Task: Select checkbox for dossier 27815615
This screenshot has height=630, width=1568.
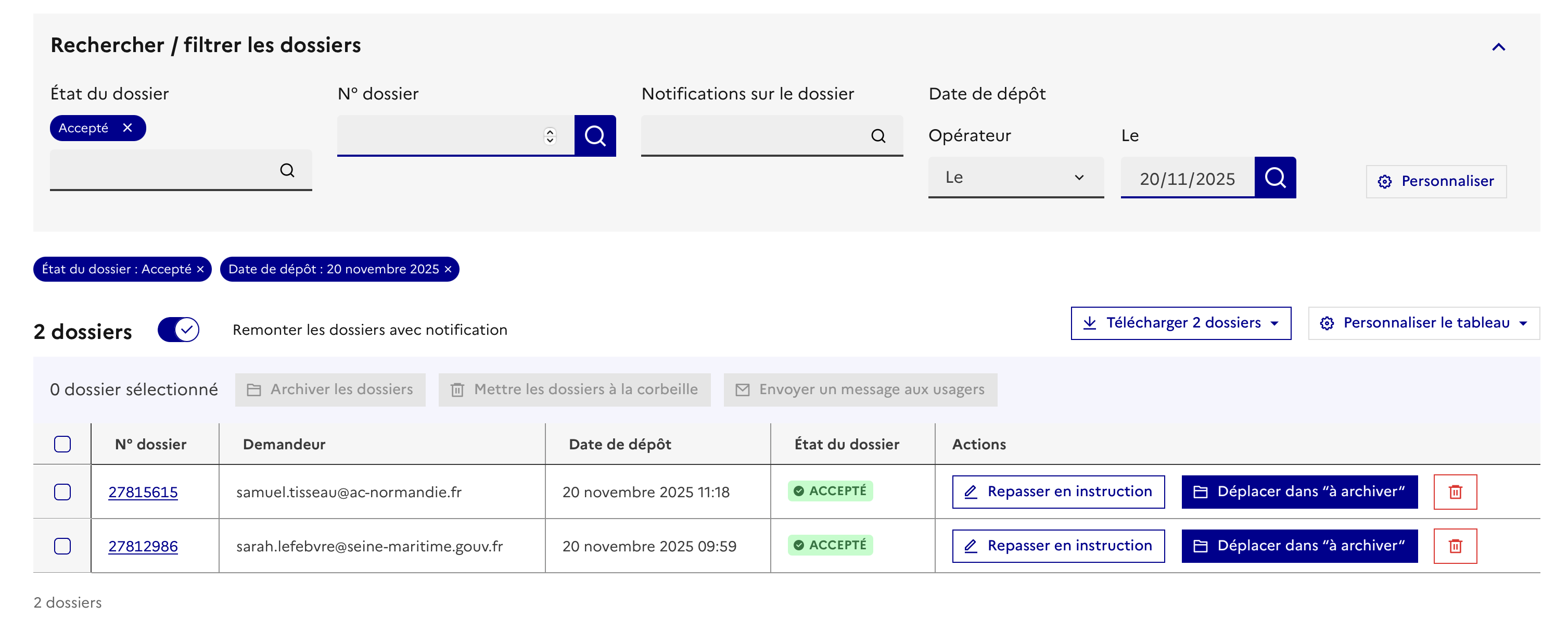Action: [62, 492]
